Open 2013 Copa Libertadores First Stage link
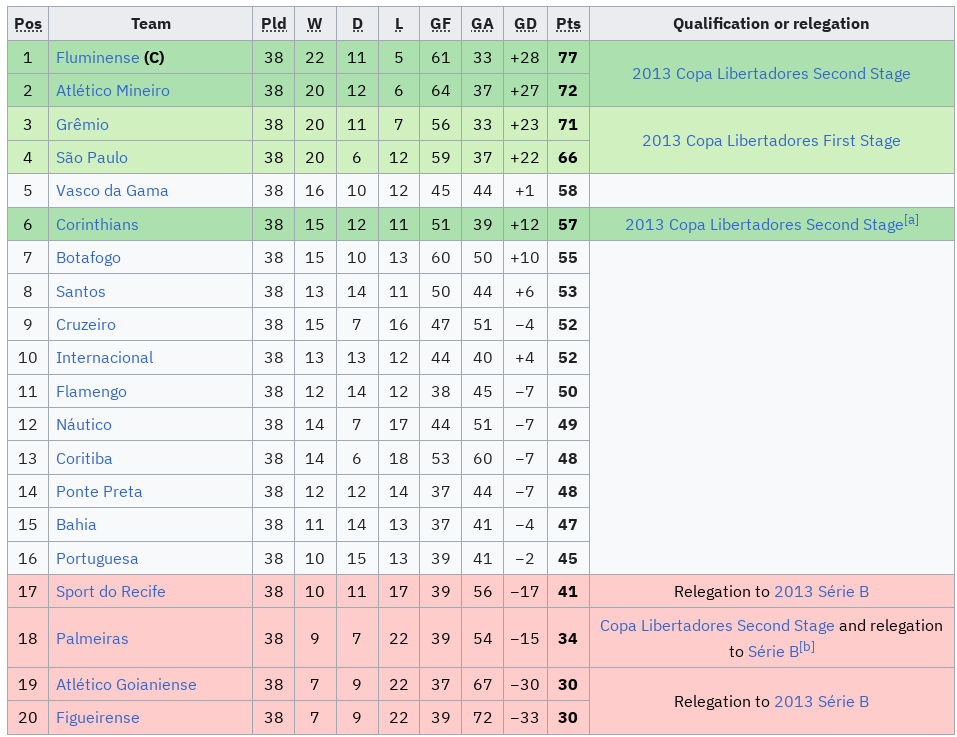957x737 pixels. (x=771, y=141)
